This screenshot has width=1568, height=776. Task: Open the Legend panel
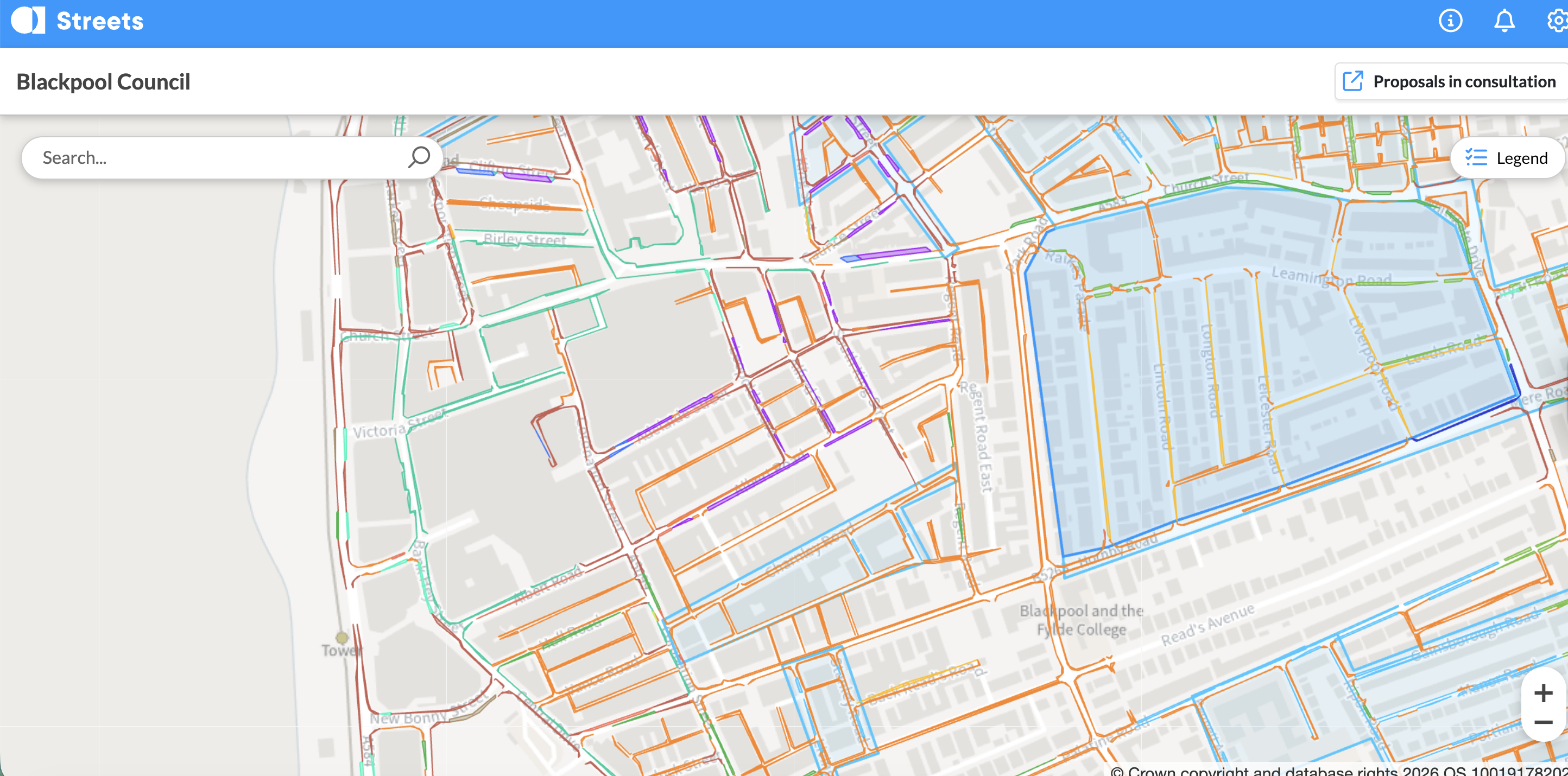(x=1507, y=157)
